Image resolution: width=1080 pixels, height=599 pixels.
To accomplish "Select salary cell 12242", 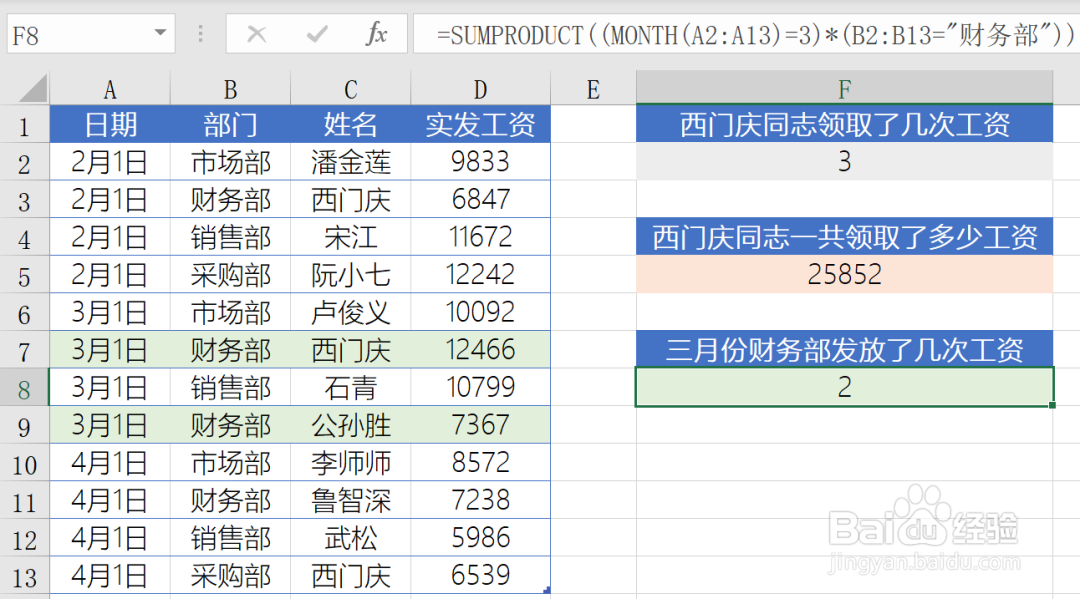I will click(480, 275).
